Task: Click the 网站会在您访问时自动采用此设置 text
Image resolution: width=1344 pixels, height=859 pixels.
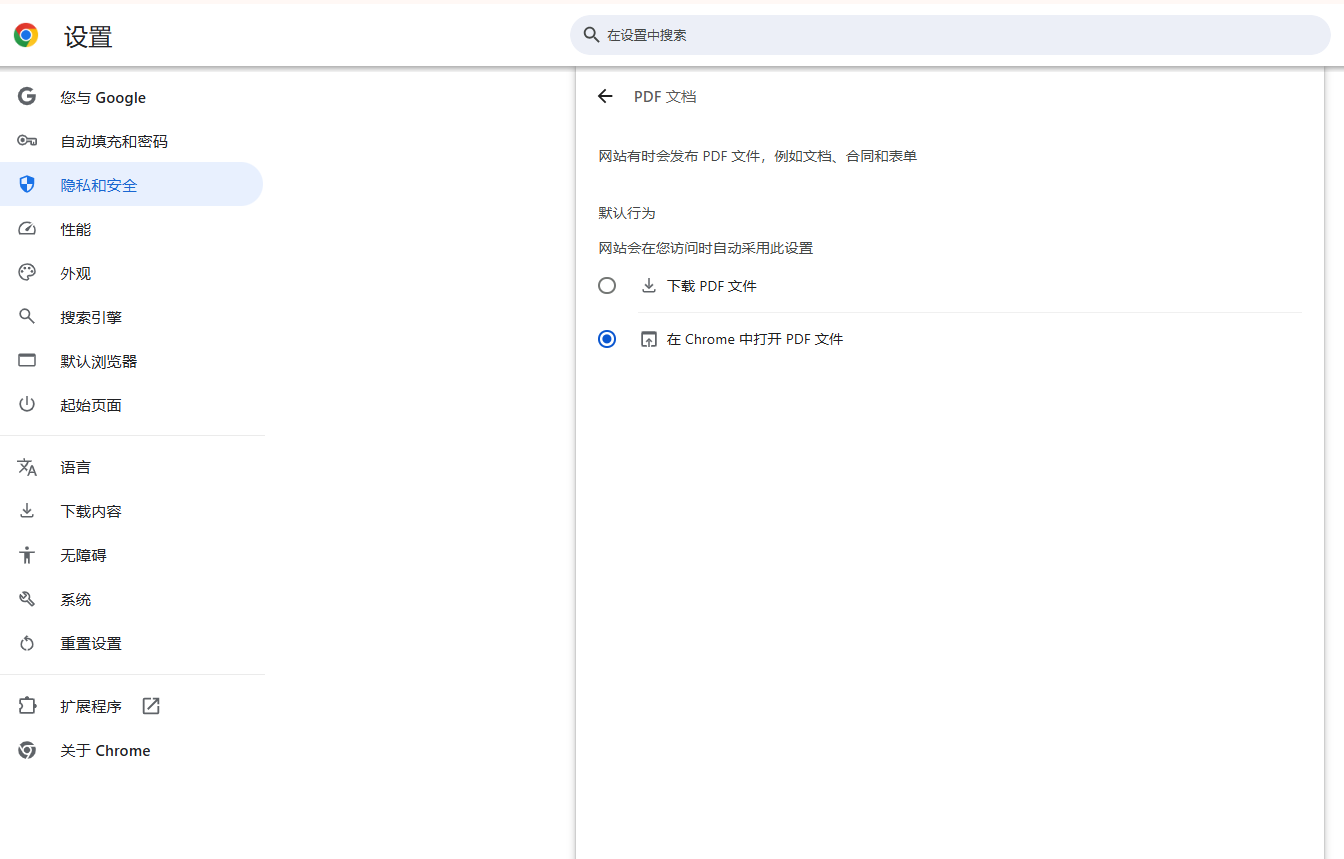Action: [x=706, y=248]
